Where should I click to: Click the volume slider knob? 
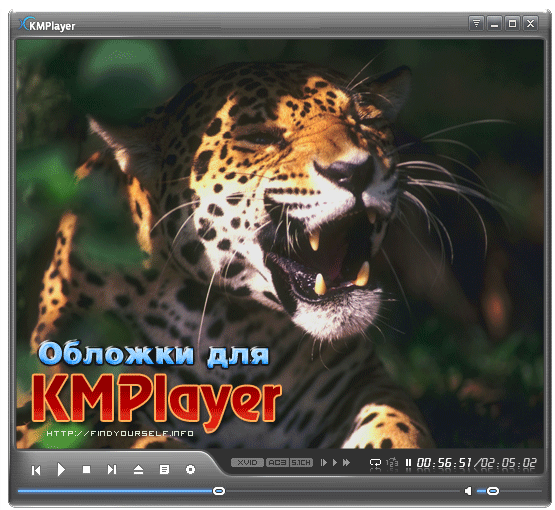coord(493,491)
